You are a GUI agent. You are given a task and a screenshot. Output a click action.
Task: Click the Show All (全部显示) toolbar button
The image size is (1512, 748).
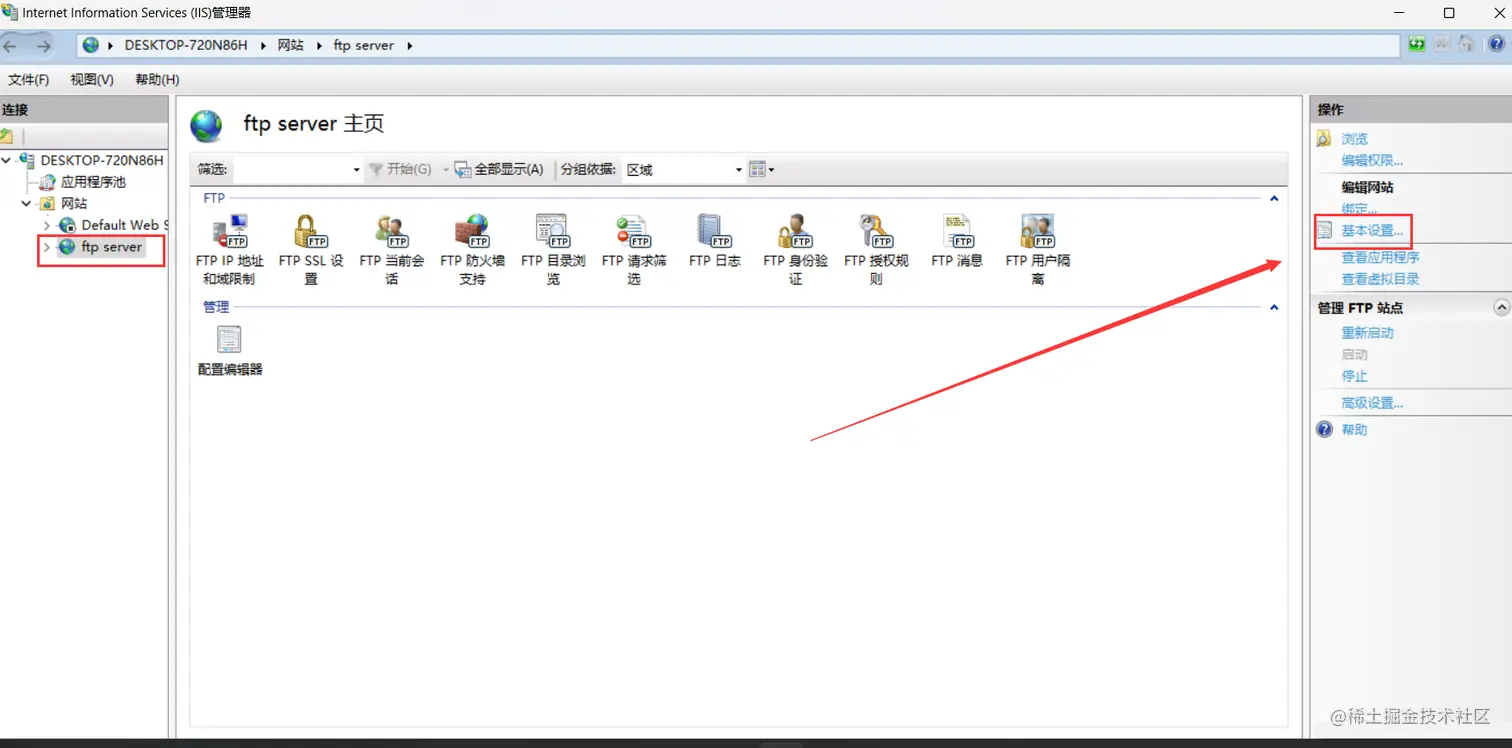click(499, 170)
